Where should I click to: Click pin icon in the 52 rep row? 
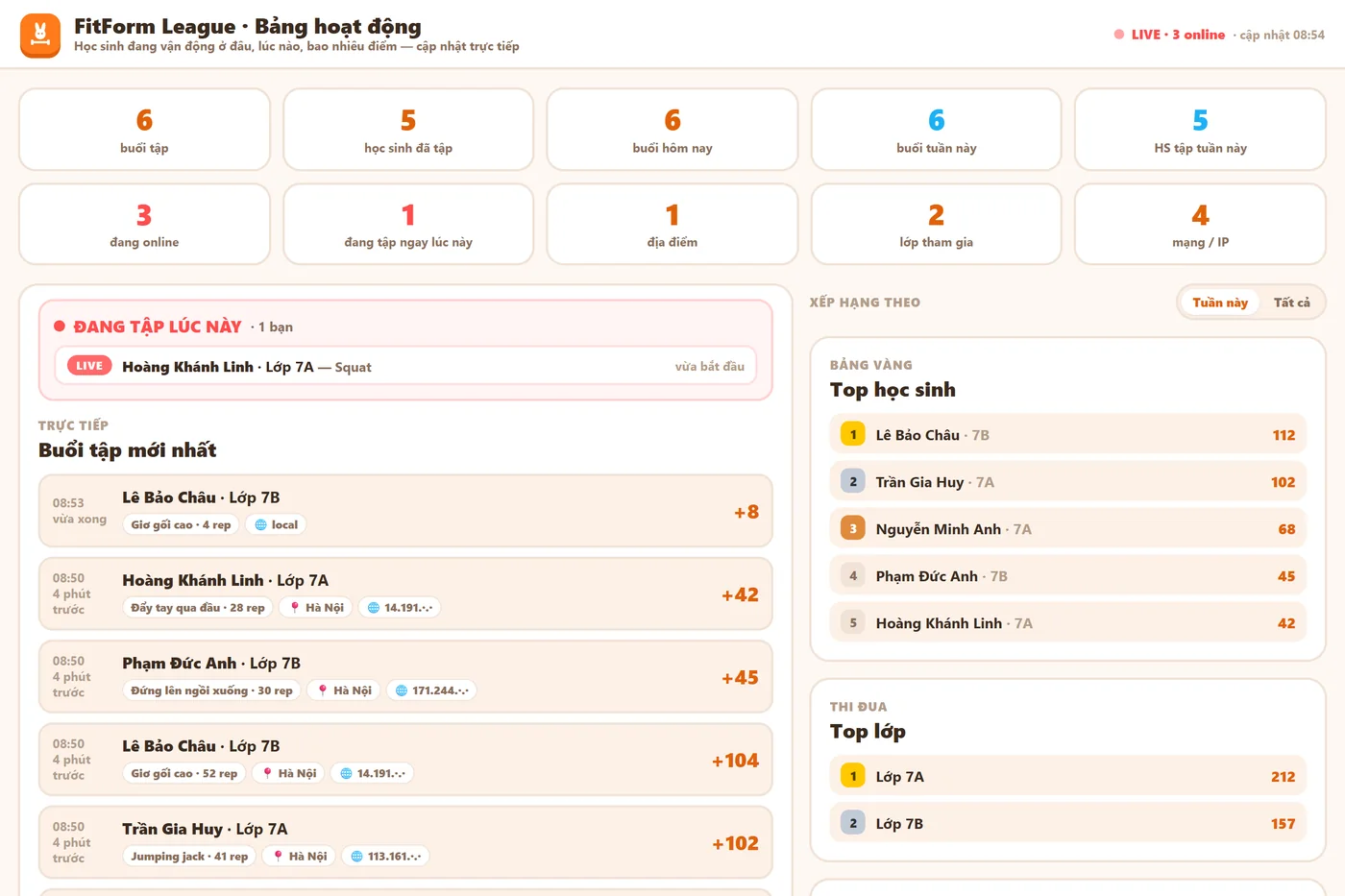267,773
